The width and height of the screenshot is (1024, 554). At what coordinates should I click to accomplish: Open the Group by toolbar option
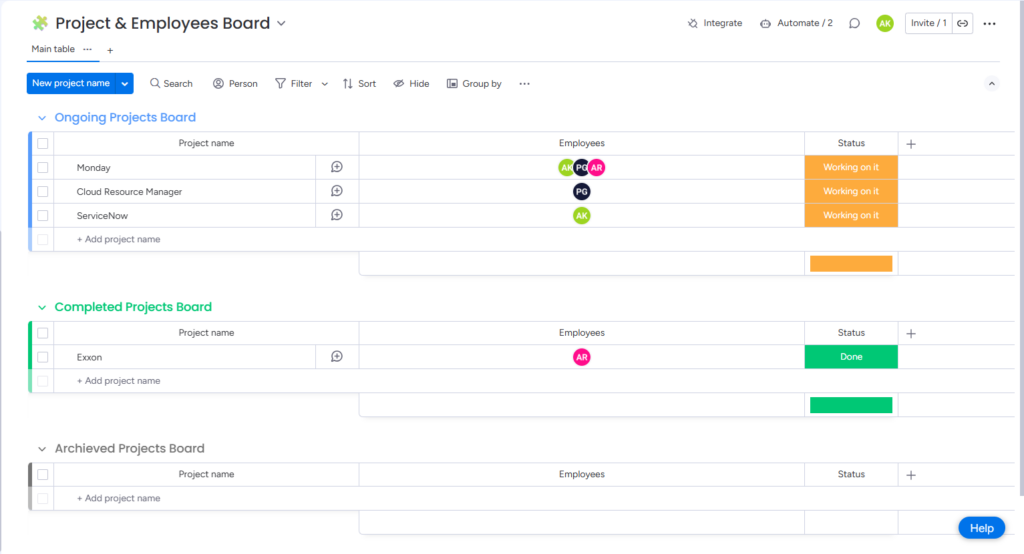(x=474, y=84)
